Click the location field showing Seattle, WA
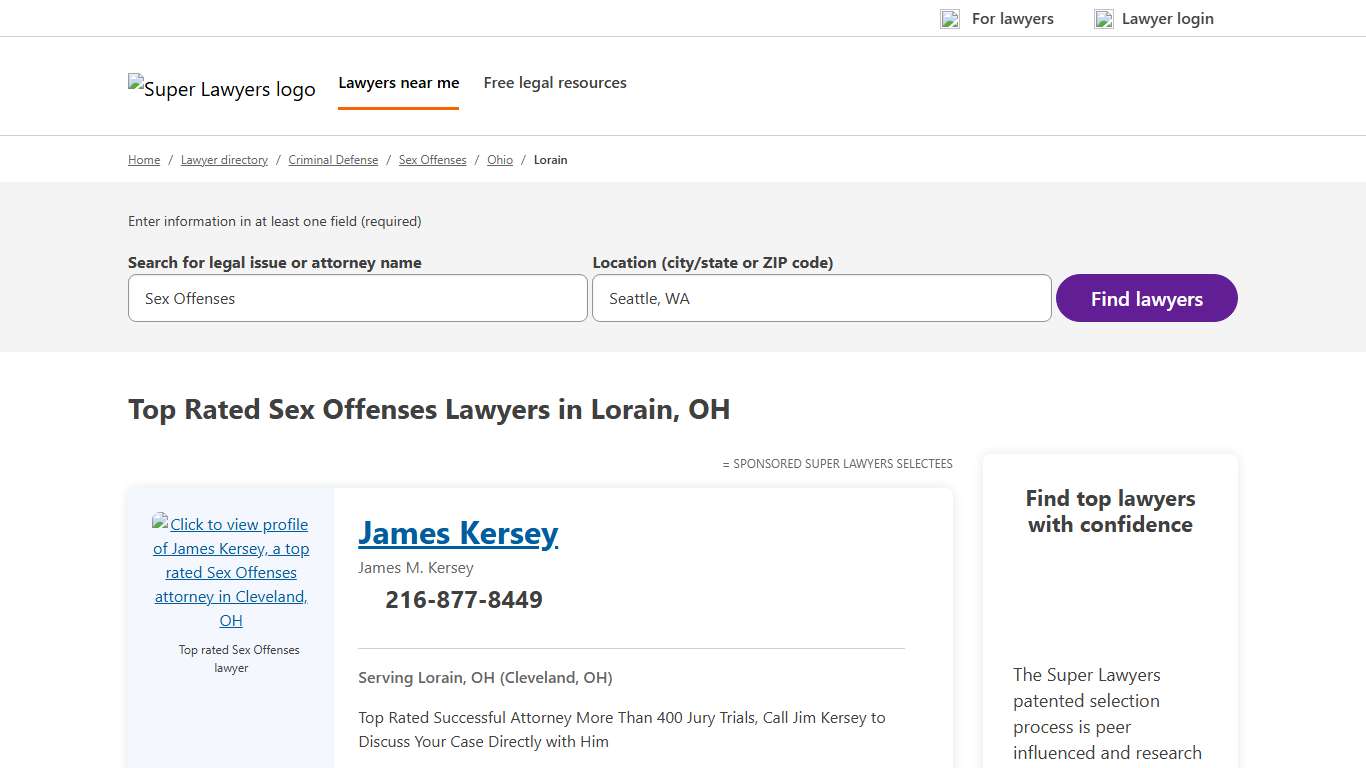The width and height of the screenshot is (1366, 768). (820, 298)
